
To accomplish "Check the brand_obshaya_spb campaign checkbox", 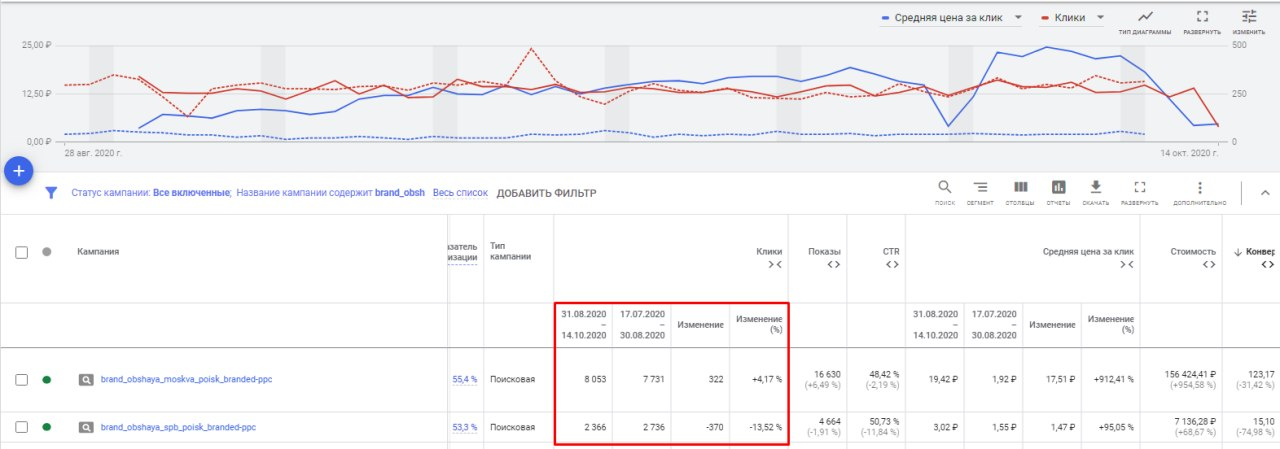I will click(22, 427).
